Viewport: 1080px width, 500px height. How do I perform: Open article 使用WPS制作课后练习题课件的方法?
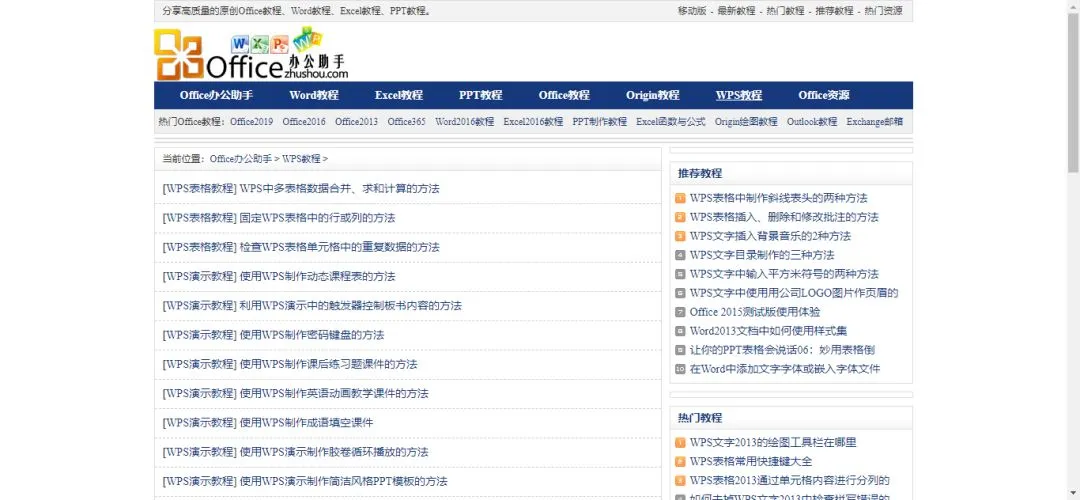(x=329, y=364)
